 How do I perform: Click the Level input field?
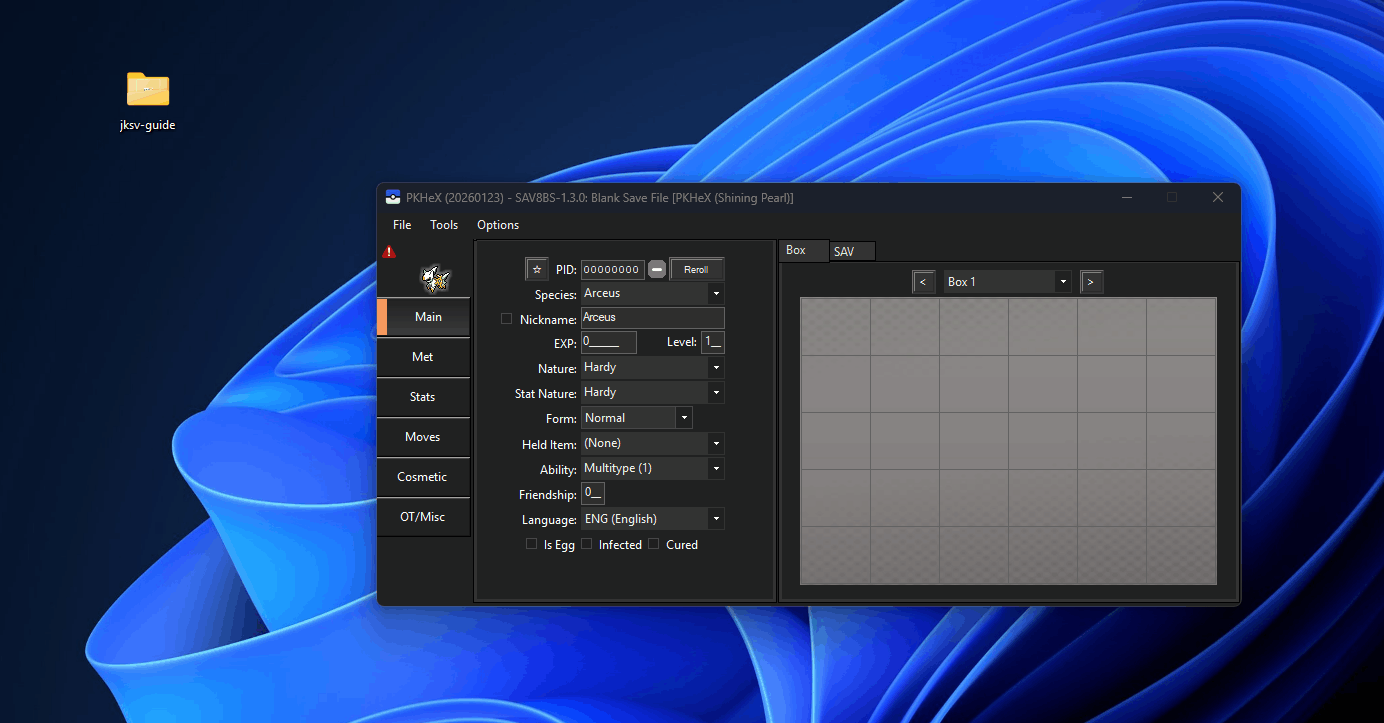712,342
